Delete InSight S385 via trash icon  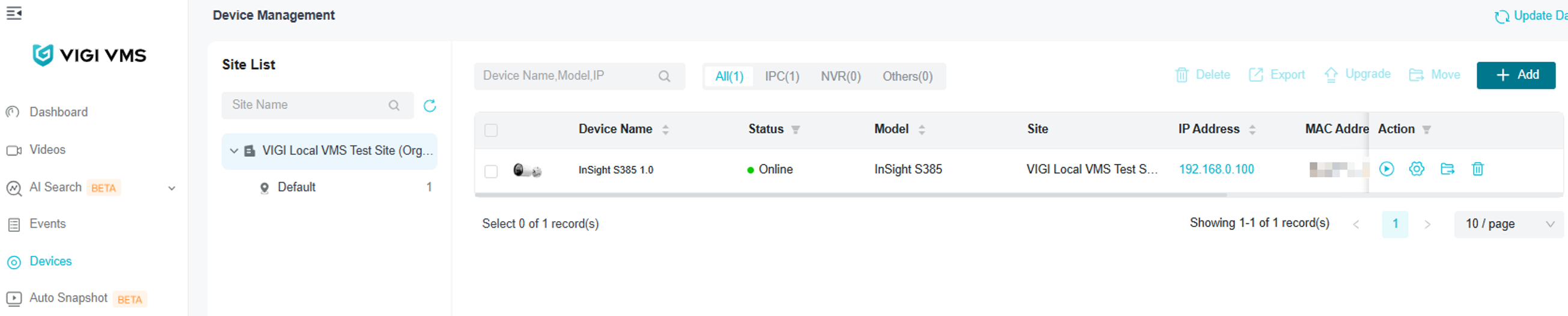pos(1477,169)
